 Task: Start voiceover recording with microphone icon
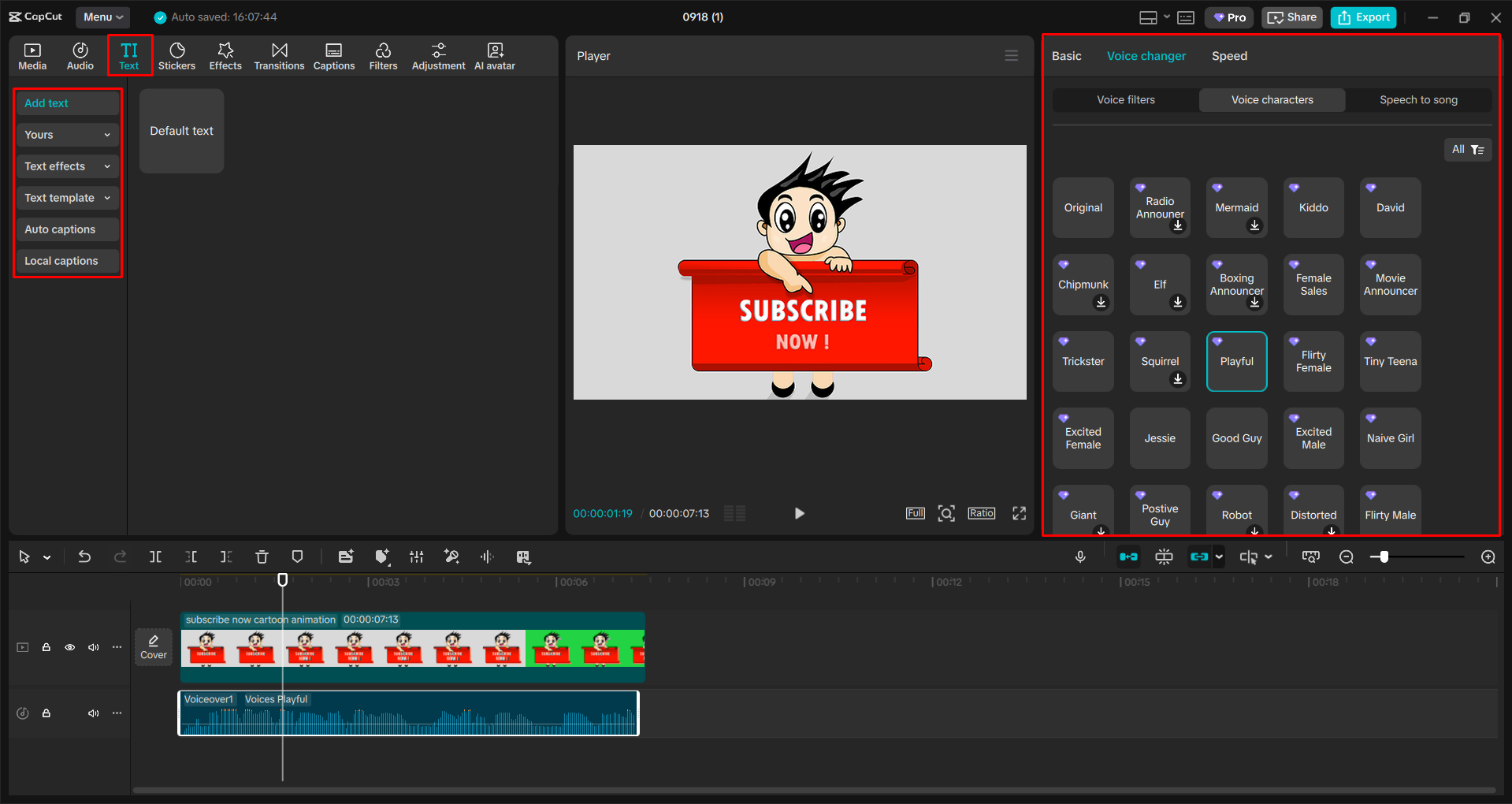1080,557
